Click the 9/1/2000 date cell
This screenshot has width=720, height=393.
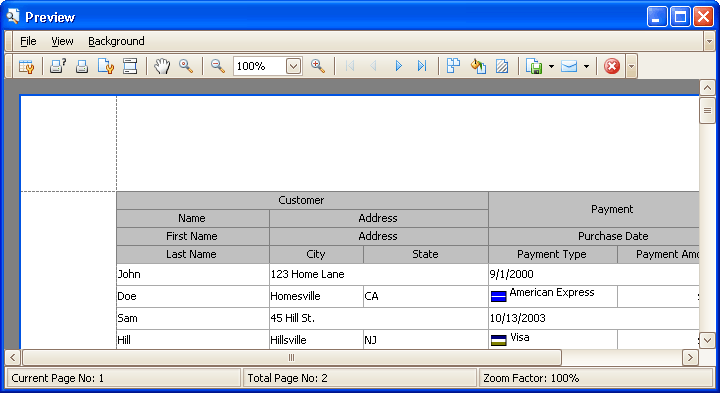[594, 274]
